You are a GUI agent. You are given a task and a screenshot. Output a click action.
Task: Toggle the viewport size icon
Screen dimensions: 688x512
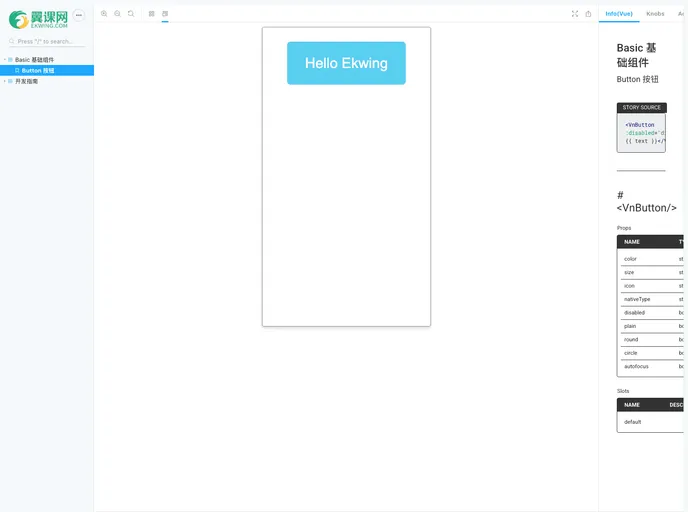165,14
